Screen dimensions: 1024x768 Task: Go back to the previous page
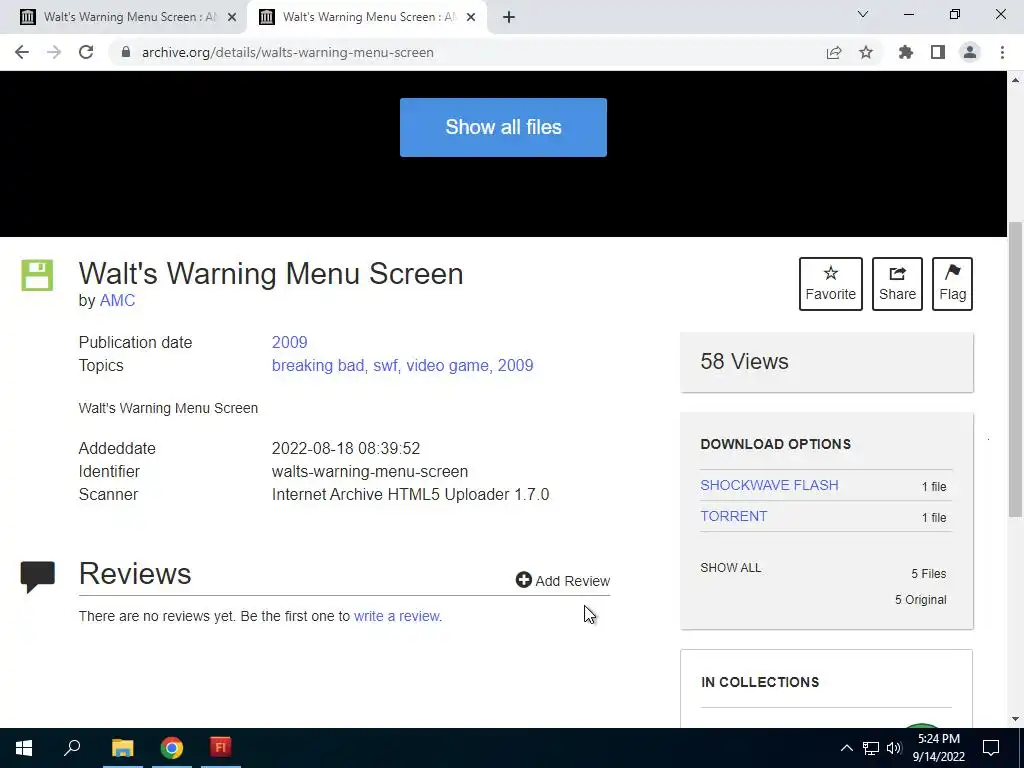point(22,52)
